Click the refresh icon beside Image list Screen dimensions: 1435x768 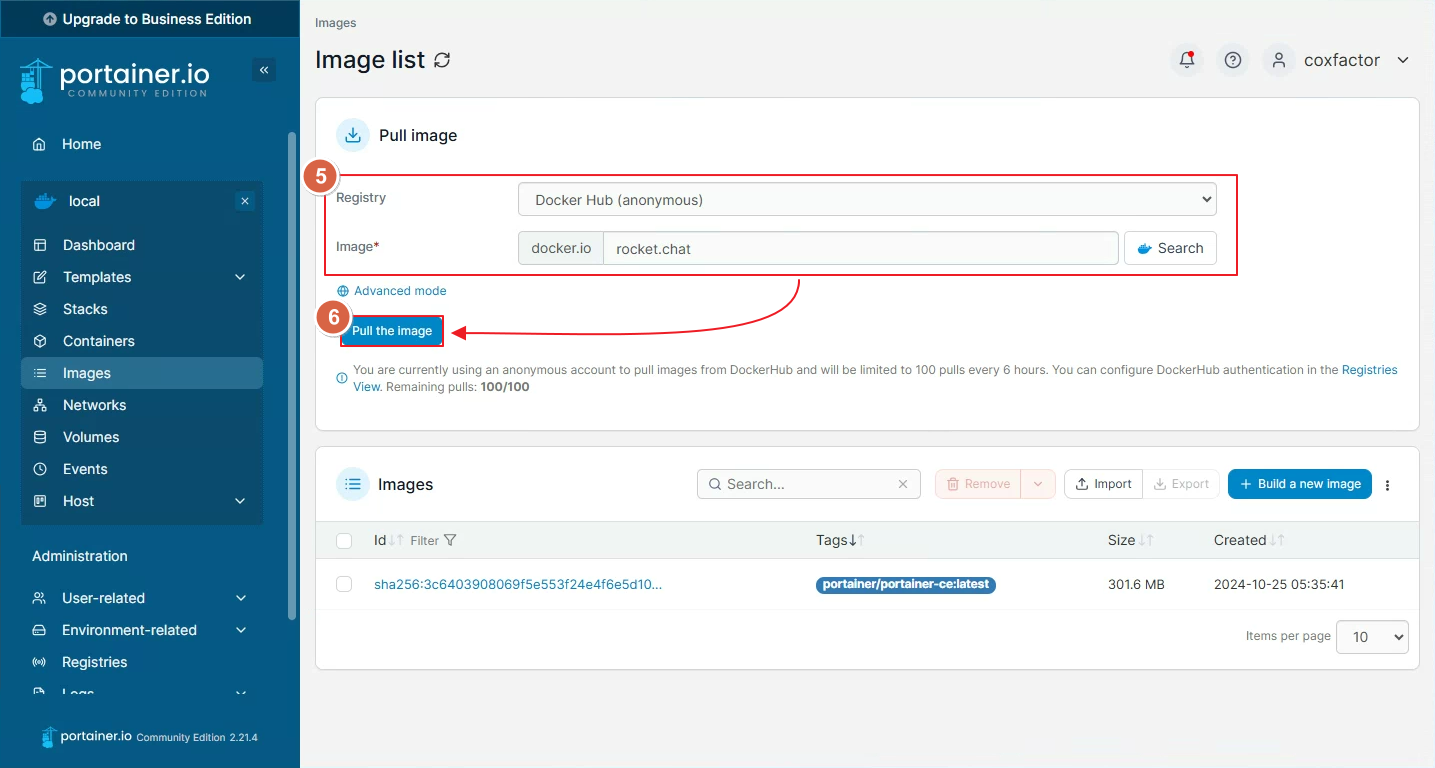[442, 60]
